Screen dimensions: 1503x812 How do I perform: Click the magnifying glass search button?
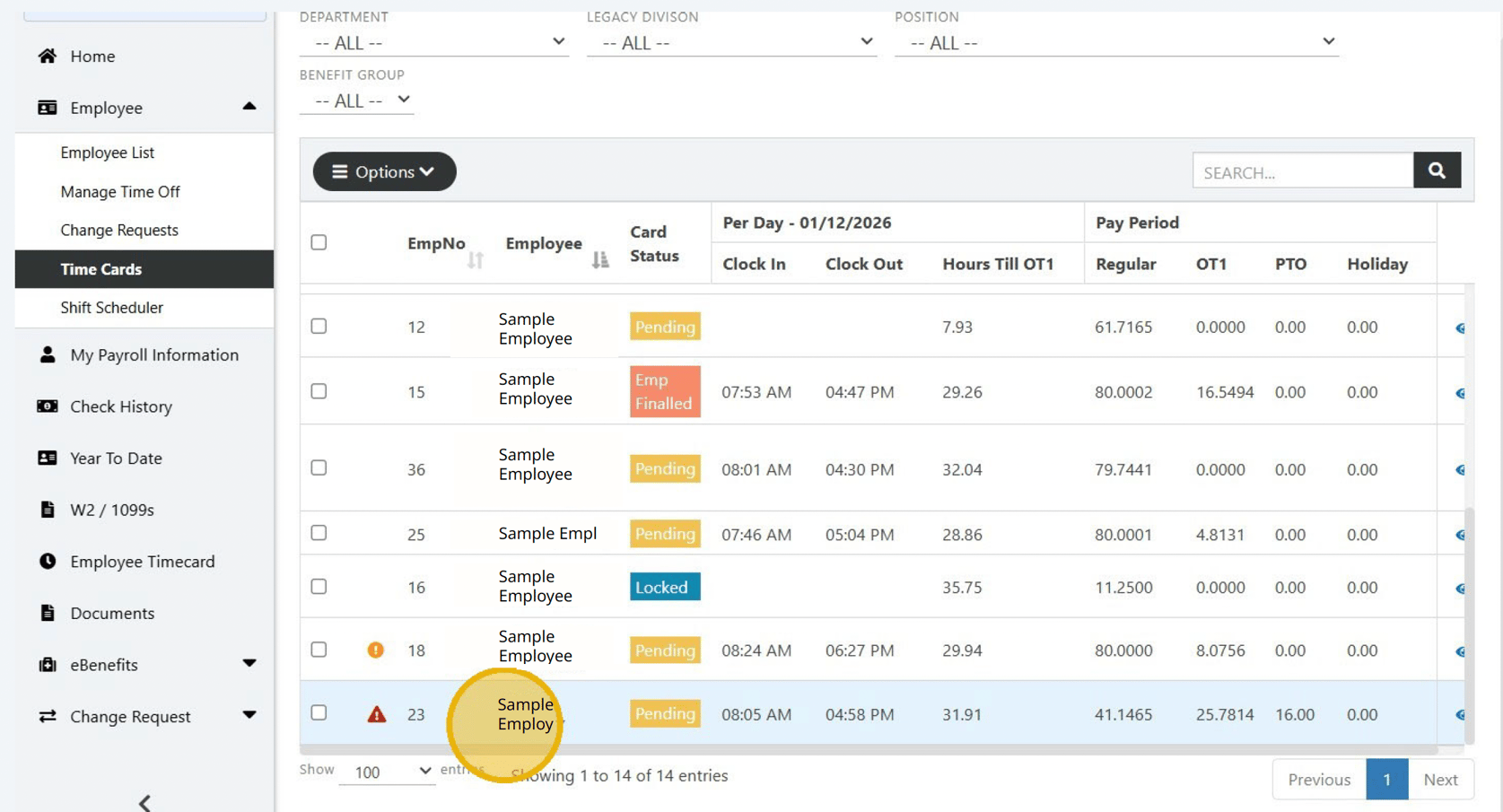click(1437, 170)
